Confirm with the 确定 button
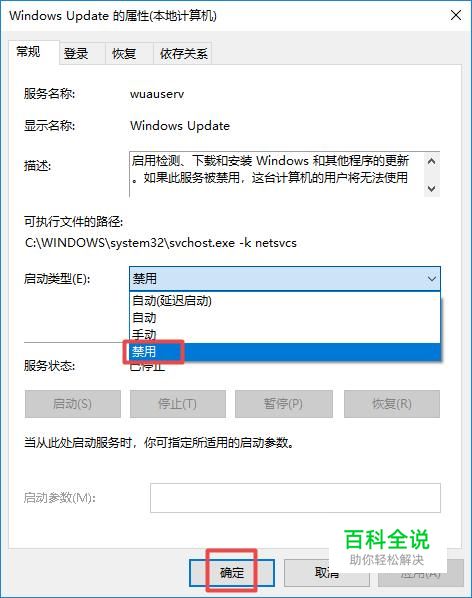472x598 pixels. (232, 572)
